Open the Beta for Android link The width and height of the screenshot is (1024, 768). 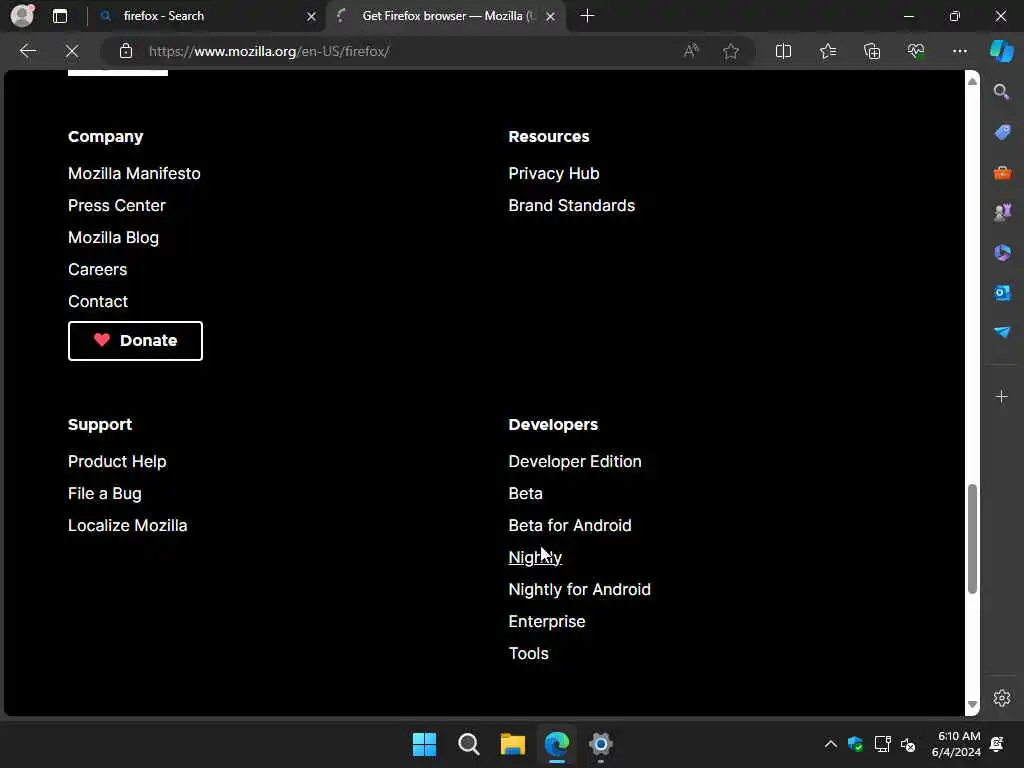click(569, 525)
